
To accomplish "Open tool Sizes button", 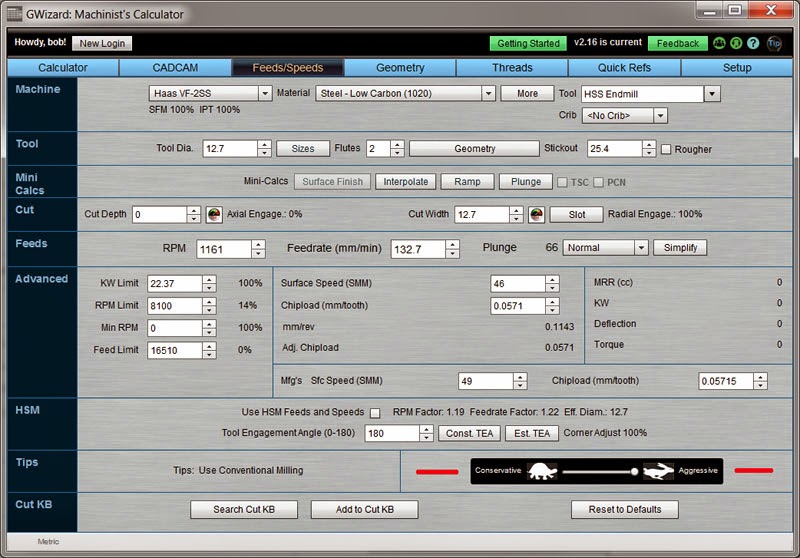I will [303, 148].
